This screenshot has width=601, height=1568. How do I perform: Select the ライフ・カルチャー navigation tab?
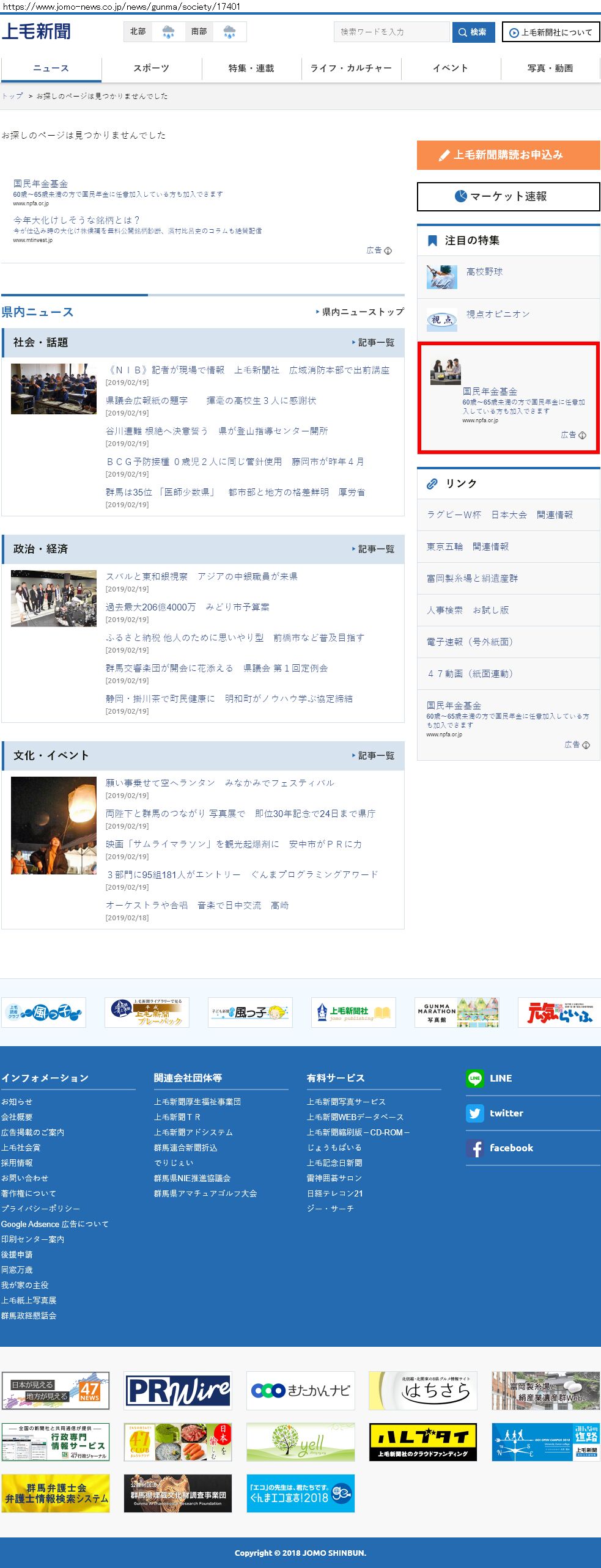351,68
